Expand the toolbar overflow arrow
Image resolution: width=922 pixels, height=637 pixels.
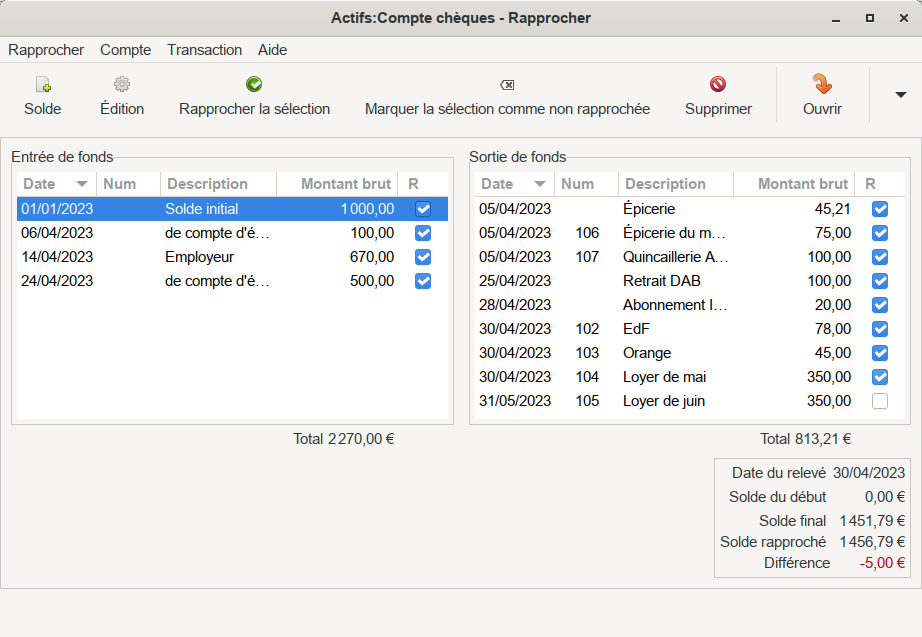click(900, 95)
